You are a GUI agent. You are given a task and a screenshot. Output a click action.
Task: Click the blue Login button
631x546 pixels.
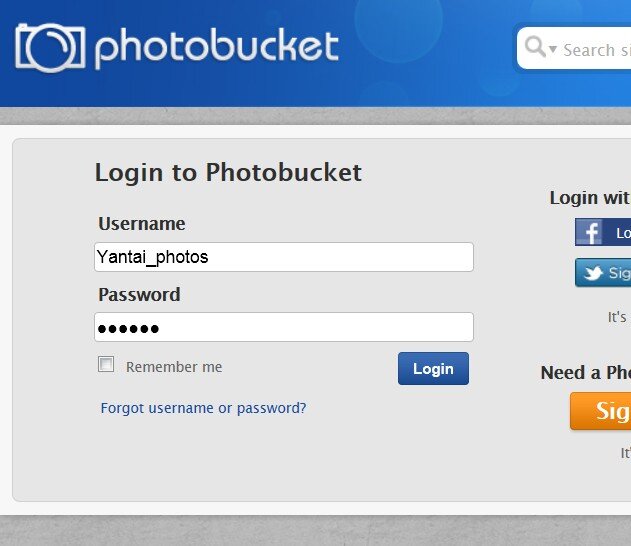coord(433,369)
